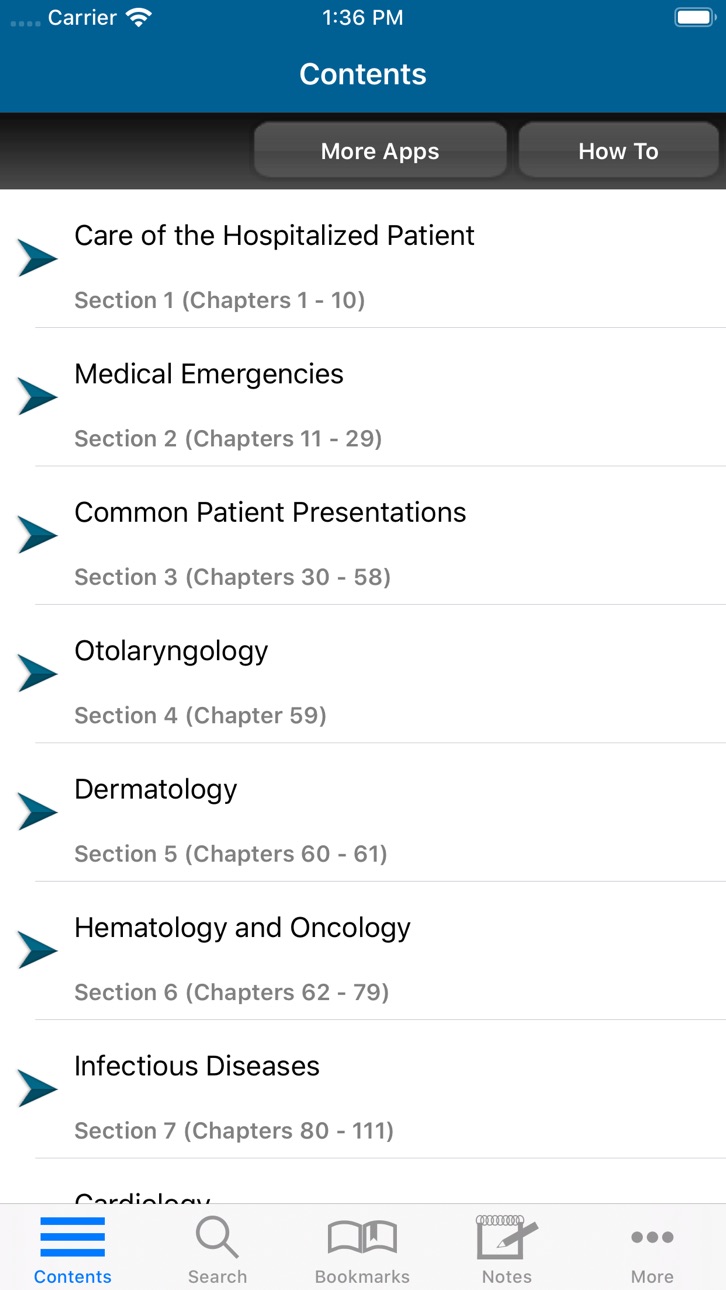Screen dimensions: 726x1290
Task: Tap the Wi-Fi indicator in status bar
Action: (139, 18)
